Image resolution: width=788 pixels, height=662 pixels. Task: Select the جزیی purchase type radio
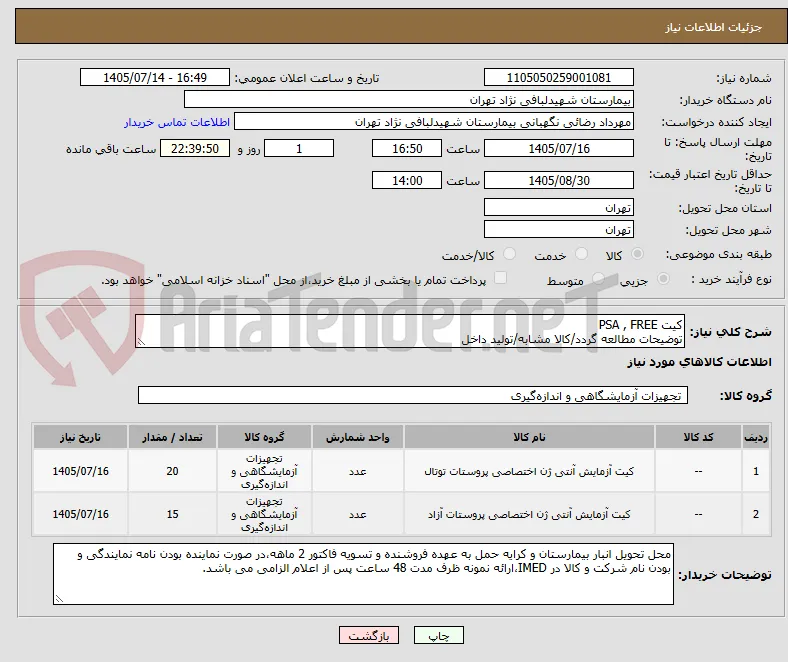tap(663, 278)
